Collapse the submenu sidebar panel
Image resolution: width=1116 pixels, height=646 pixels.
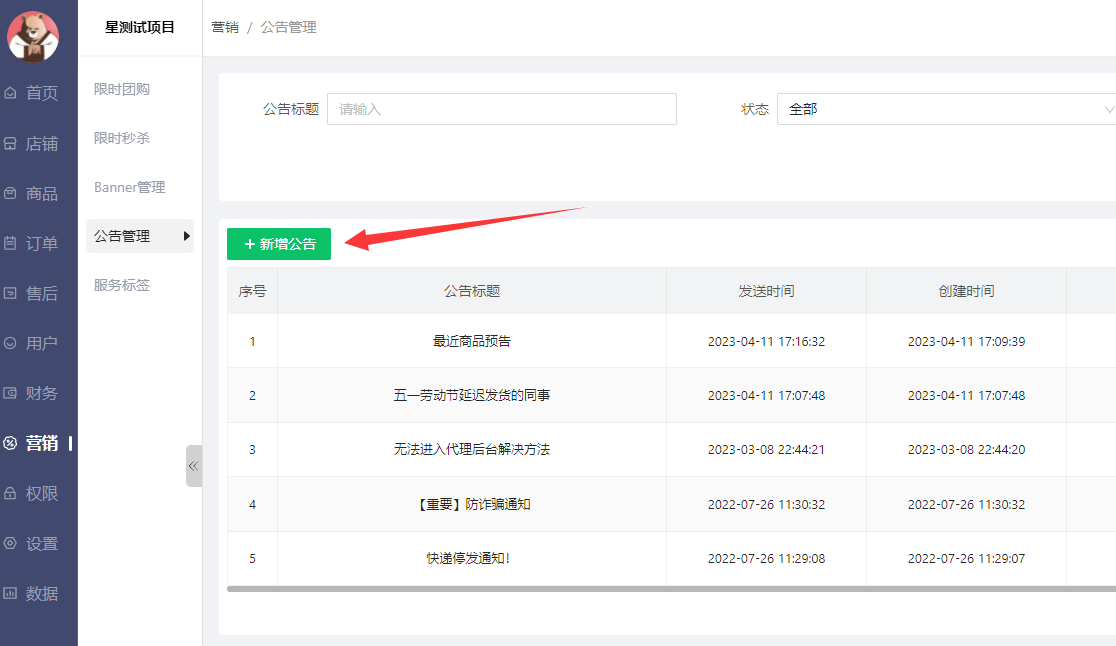pos(194,466)
